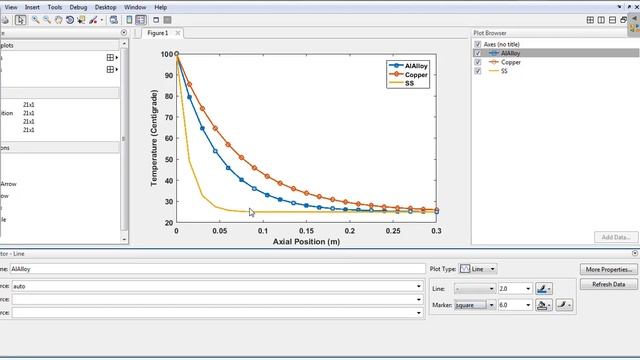Screen dimensions: 640x360
Task: Collapse the Figure Palette panel round button
Action: (x=124, y=32)
